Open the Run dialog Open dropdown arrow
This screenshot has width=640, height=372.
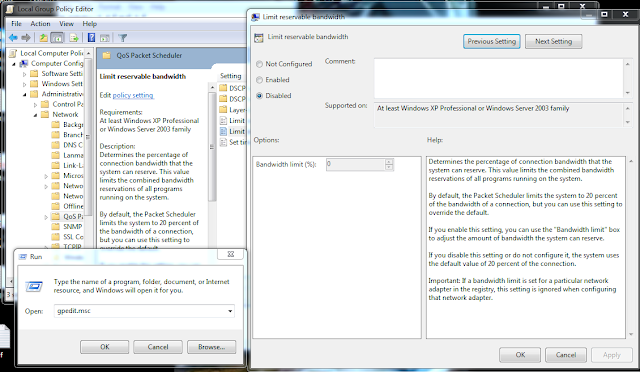[230, 311]
